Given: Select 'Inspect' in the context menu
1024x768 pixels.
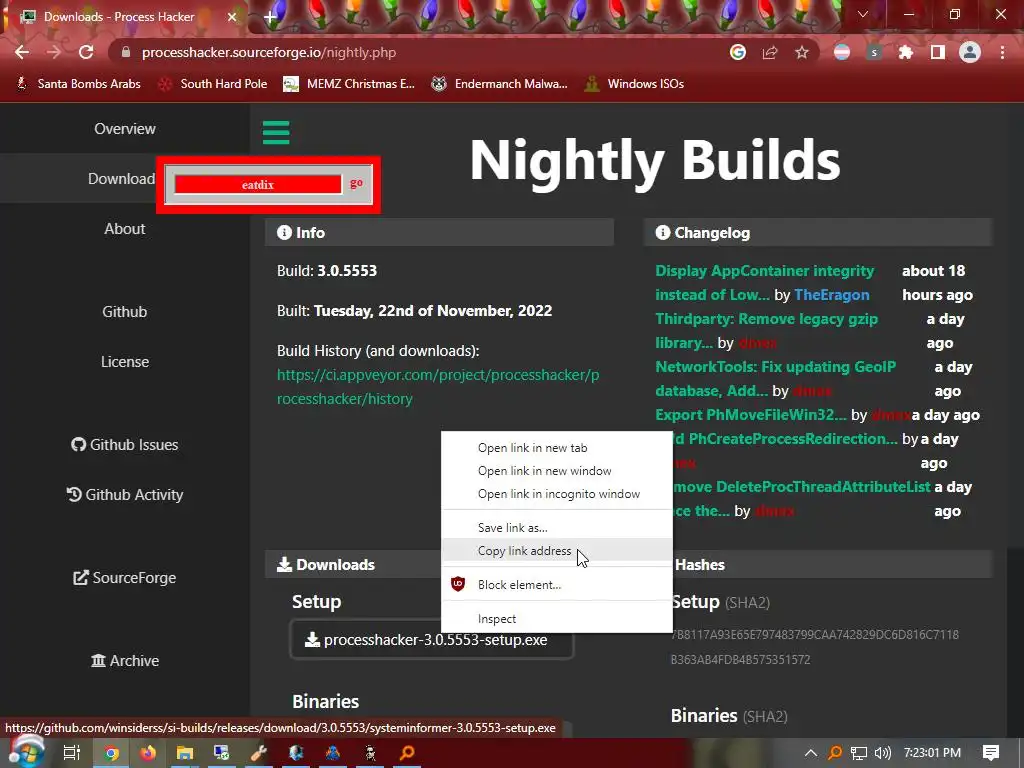Looking at the screenshot, I should point(557,618).
